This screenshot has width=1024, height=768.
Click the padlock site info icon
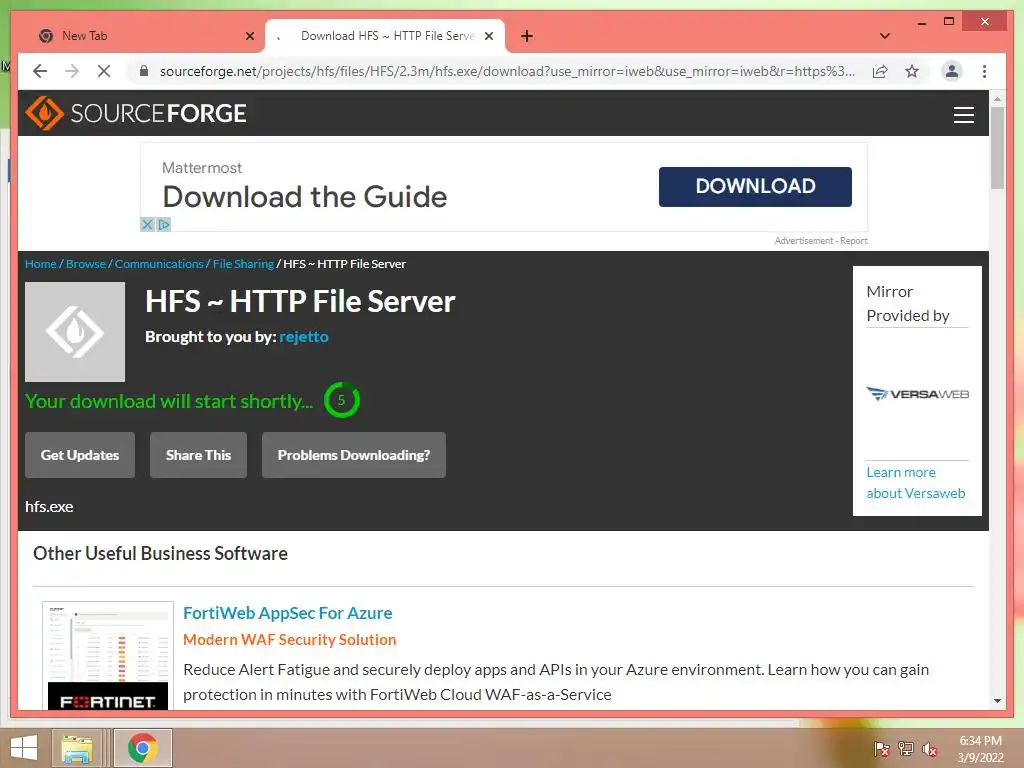[144, 71]
